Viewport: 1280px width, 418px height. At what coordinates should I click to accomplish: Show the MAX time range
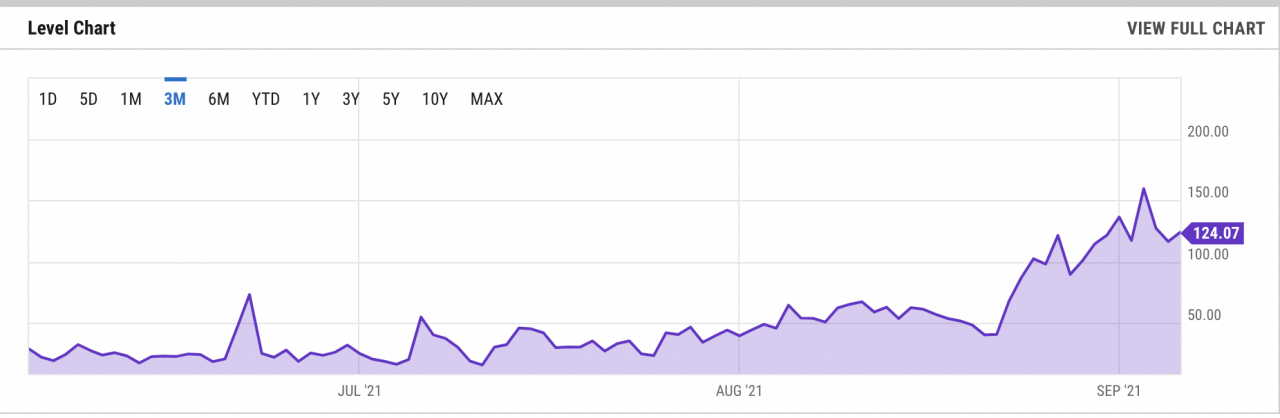(x=487, y=99)
